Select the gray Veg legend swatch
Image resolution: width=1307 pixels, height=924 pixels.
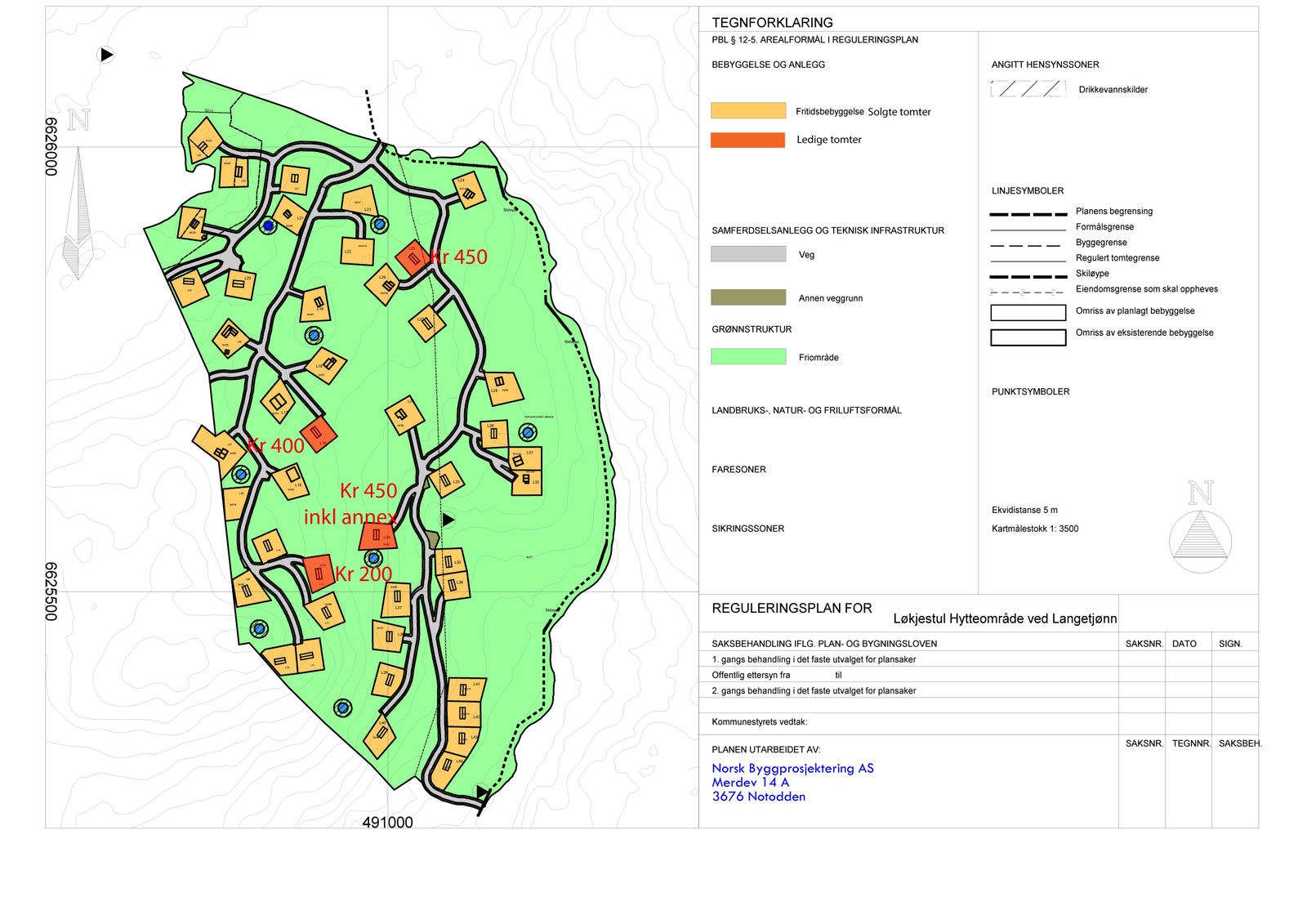[748, 254]
